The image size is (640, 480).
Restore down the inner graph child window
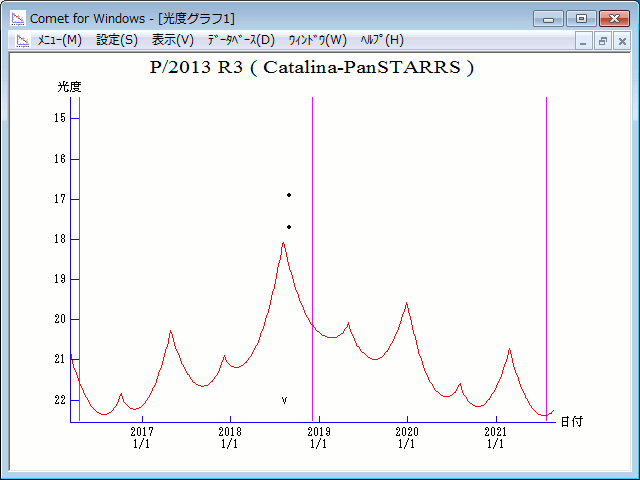603,41
